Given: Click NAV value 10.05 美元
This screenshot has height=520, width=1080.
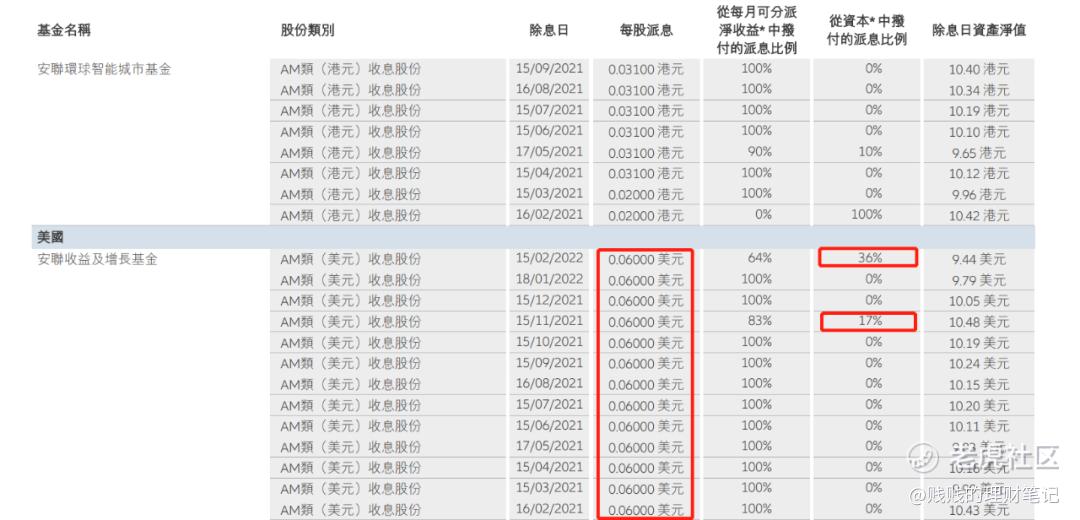Looking at the screenshot, I should tap(979, 301).
